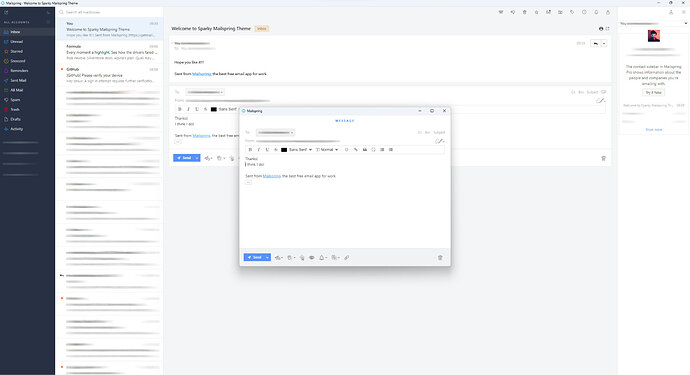
Task: Click Send in the inline reply composer
Action: 184,158
